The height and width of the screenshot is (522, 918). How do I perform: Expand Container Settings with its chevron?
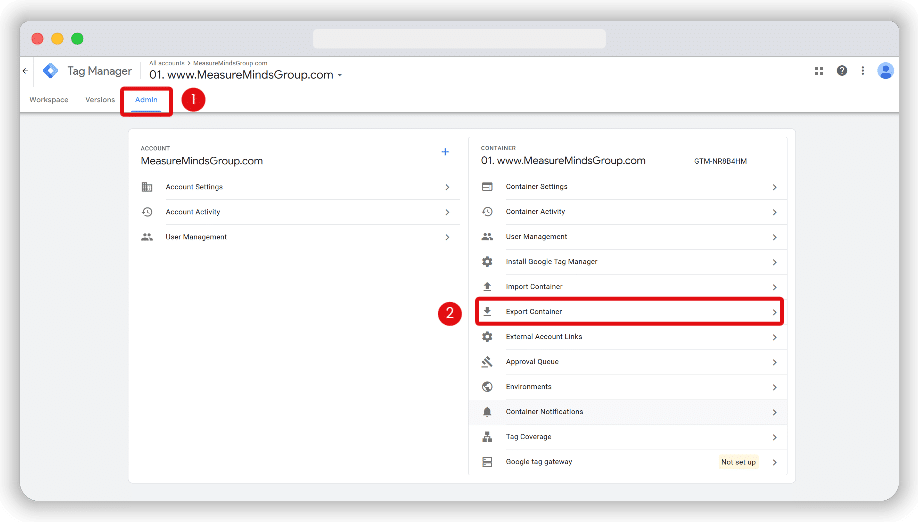click(775, 187)
